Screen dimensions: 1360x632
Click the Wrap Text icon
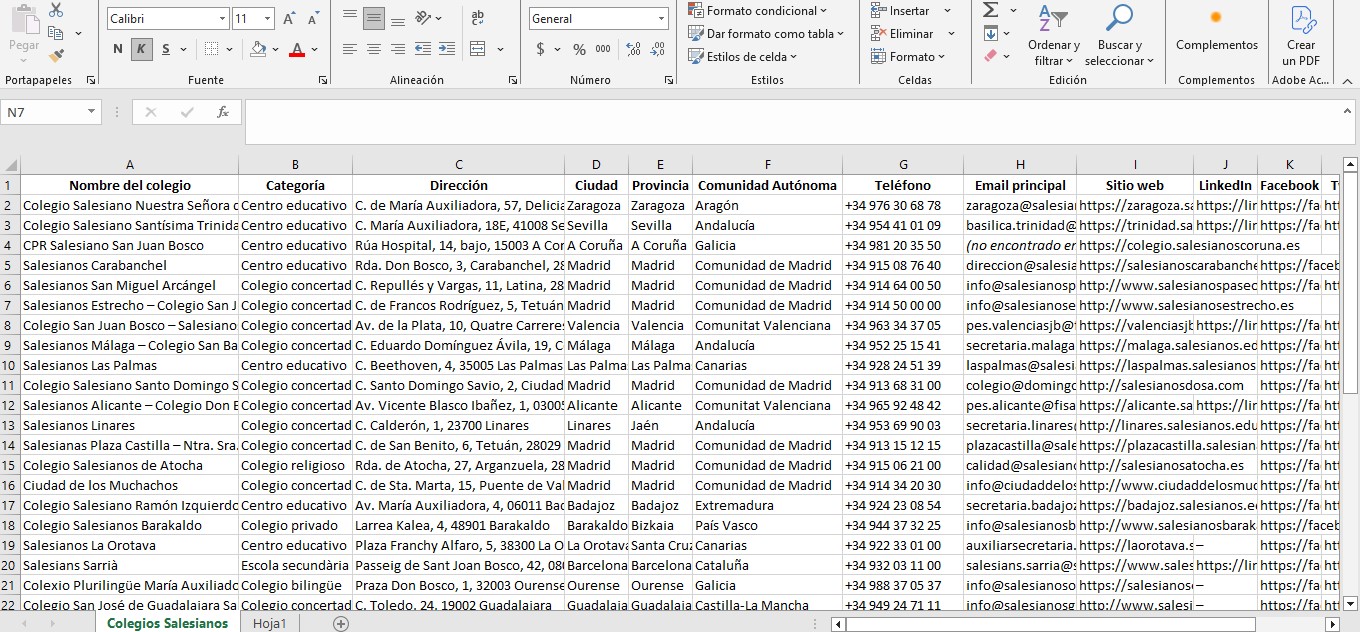click(478, 18)
